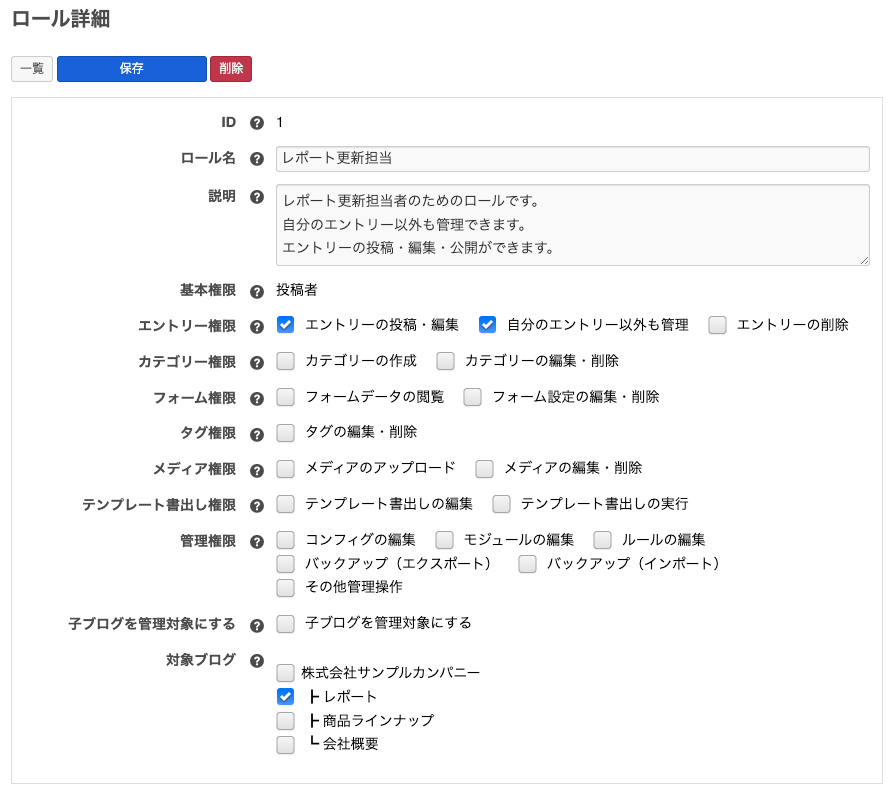Uncheck the レポート target blog
This screenshot has width=894, height=797.
pyautogui.click(x=286, y=696)
